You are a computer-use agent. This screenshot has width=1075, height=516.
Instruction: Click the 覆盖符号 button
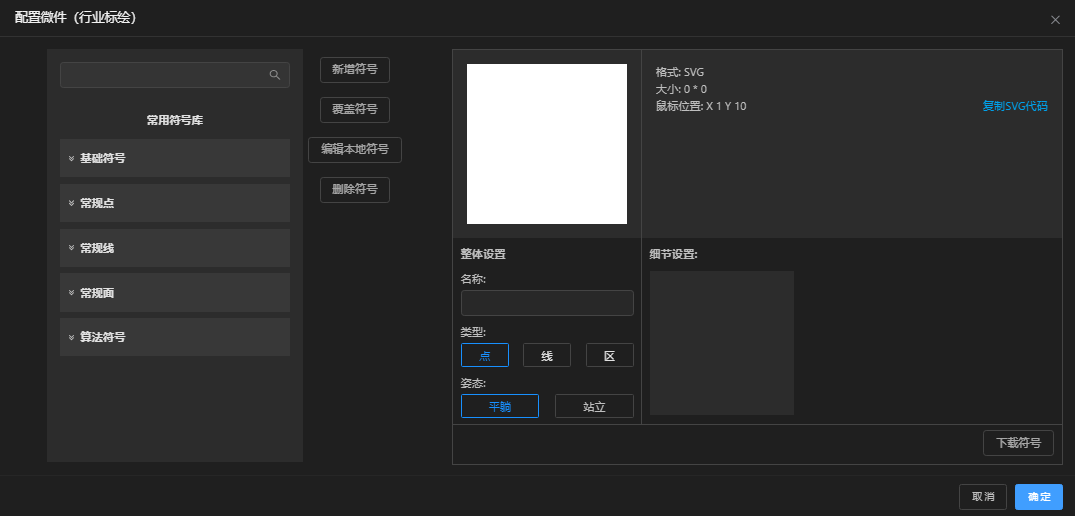(x=355, y=110)
